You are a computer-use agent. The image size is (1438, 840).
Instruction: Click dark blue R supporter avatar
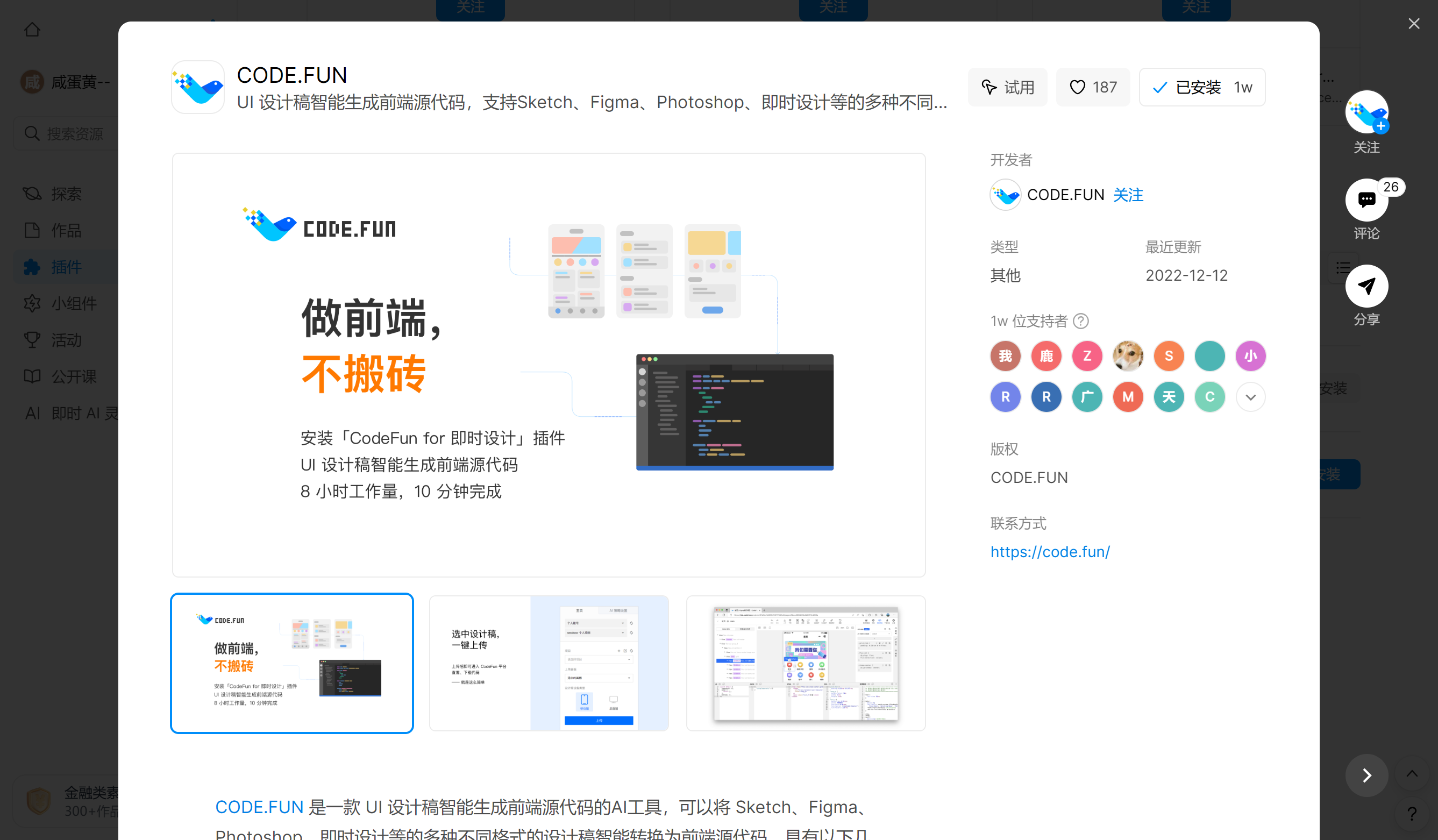tap(1046, 396)
